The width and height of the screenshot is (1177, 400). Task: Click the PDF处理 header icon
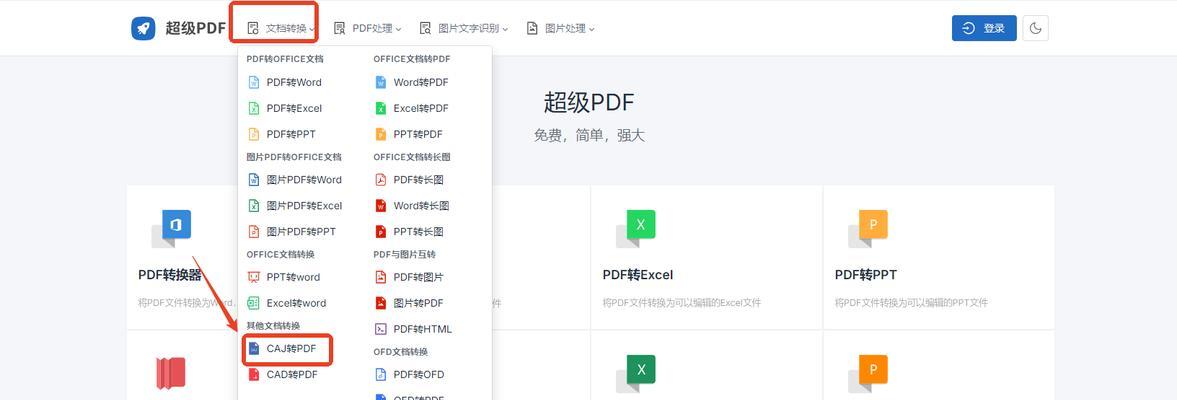(x=339, y=29)
